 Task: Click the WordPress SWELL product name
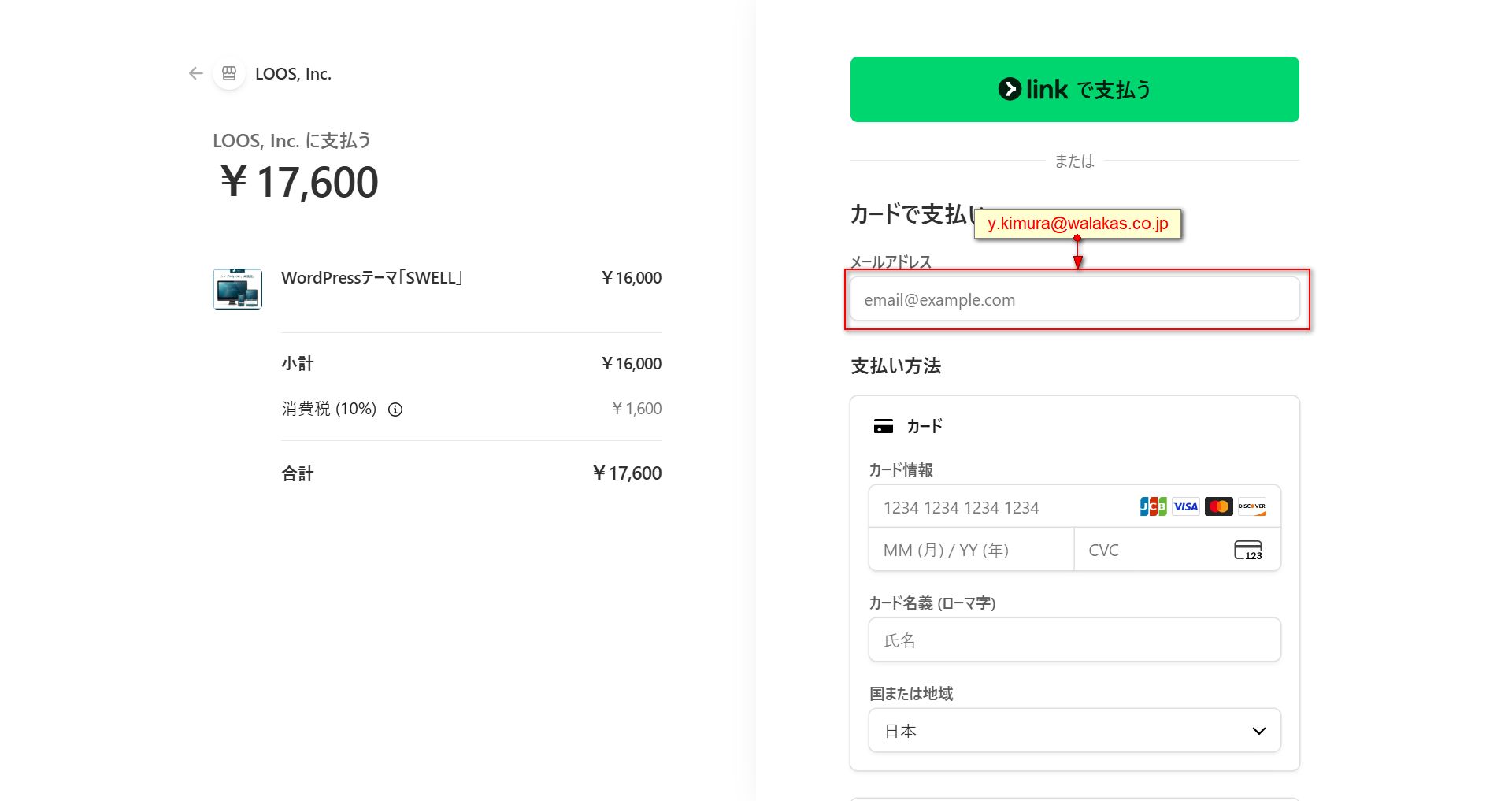[x=372, y=278]
